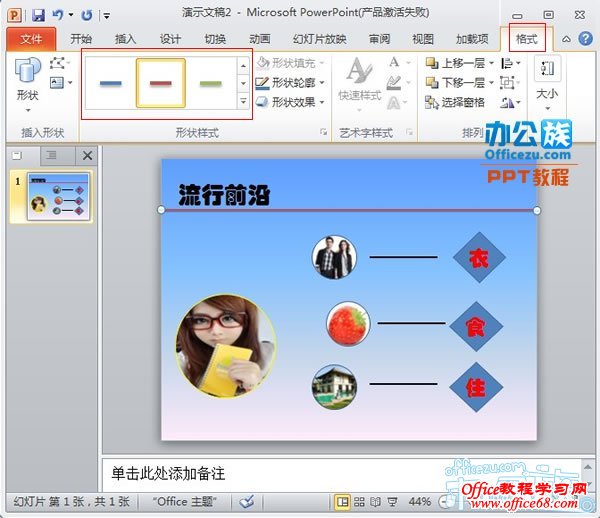
Task: Click the Save icon in quick access toolbar
Action: tap(38, 15)
